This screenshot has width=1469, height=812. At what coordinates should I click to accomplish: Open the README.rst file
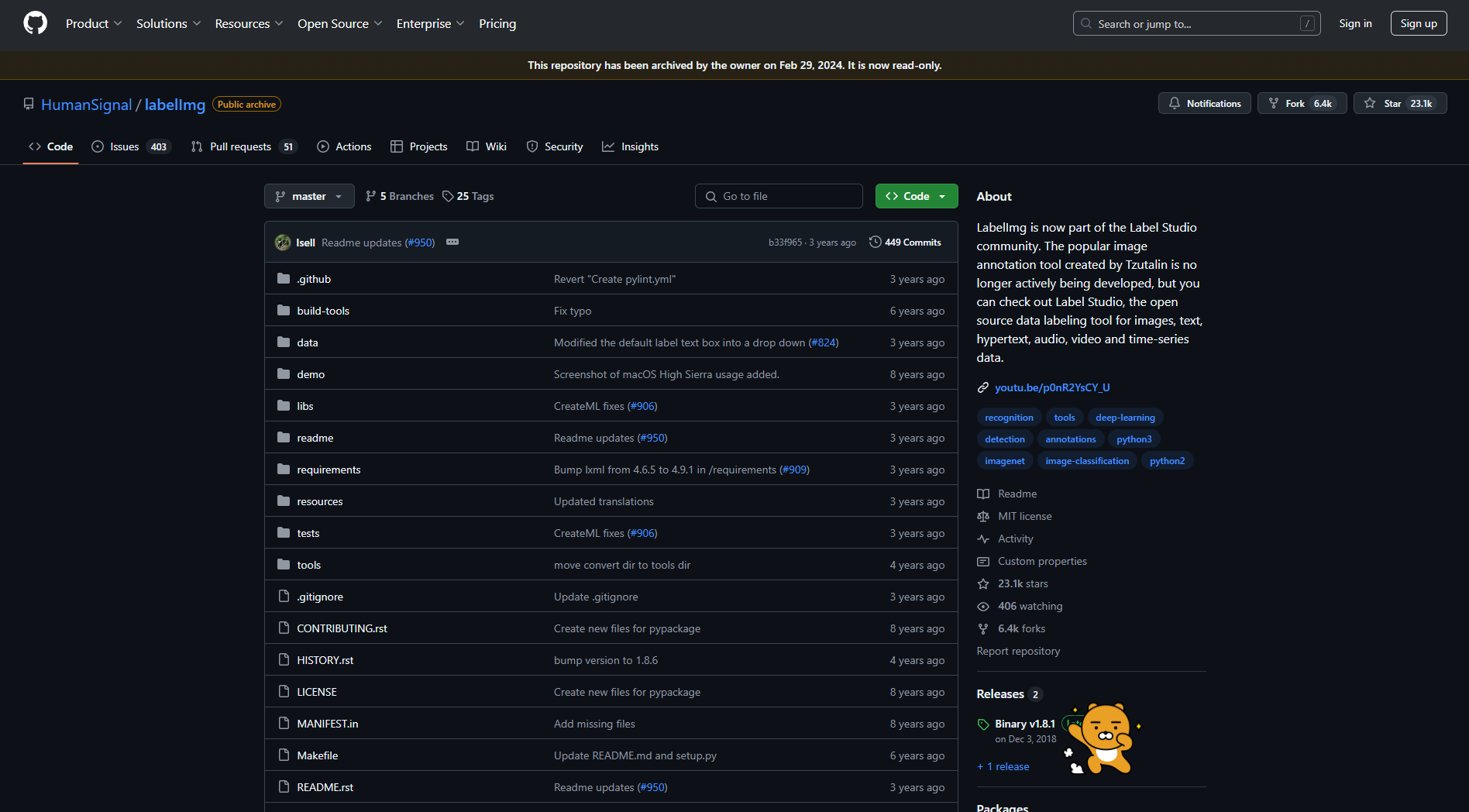(325, 787)
